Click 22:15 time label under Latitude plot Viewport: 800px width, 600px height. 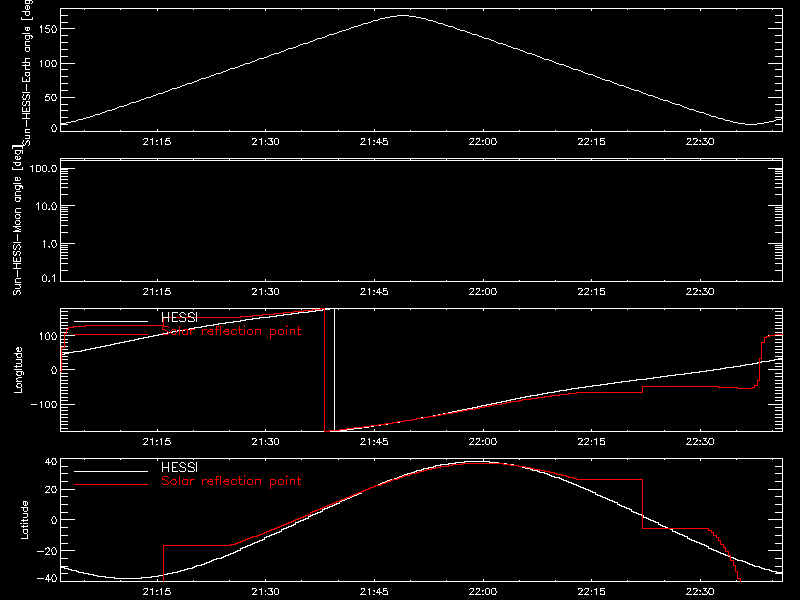coord(591,592)
